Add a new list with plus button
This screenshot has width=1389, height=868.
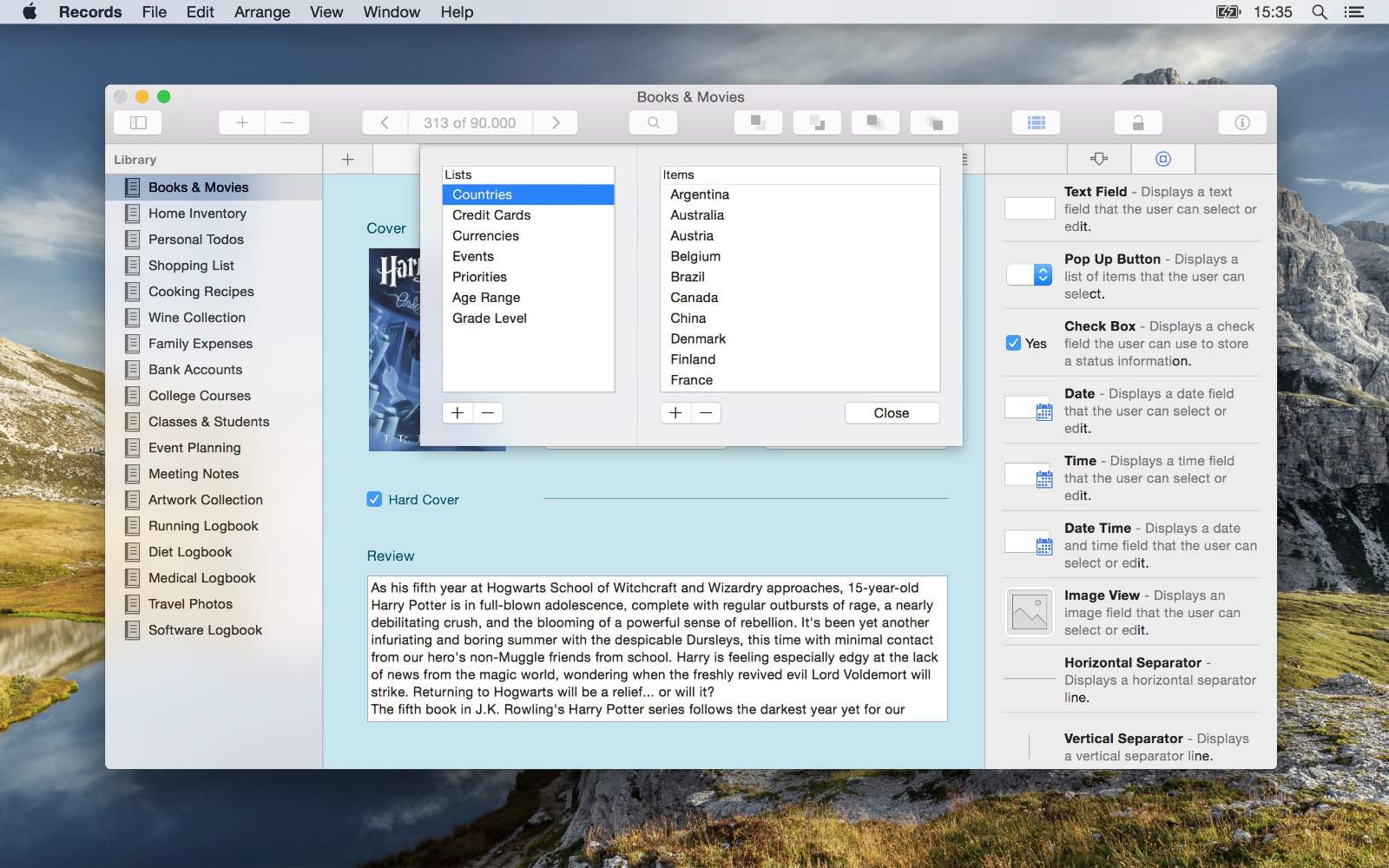click(x=458, y=413)
